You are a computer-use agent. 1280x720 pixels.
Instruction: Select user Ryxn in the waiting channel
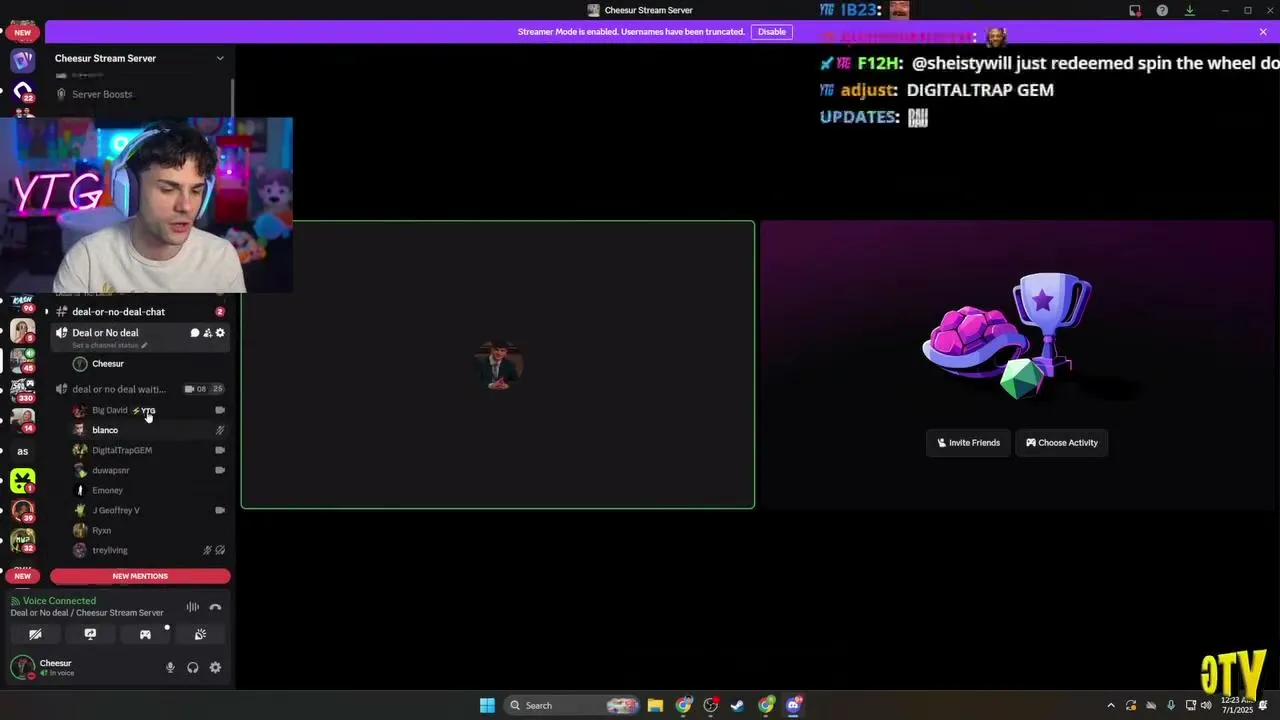click(101, 530)
